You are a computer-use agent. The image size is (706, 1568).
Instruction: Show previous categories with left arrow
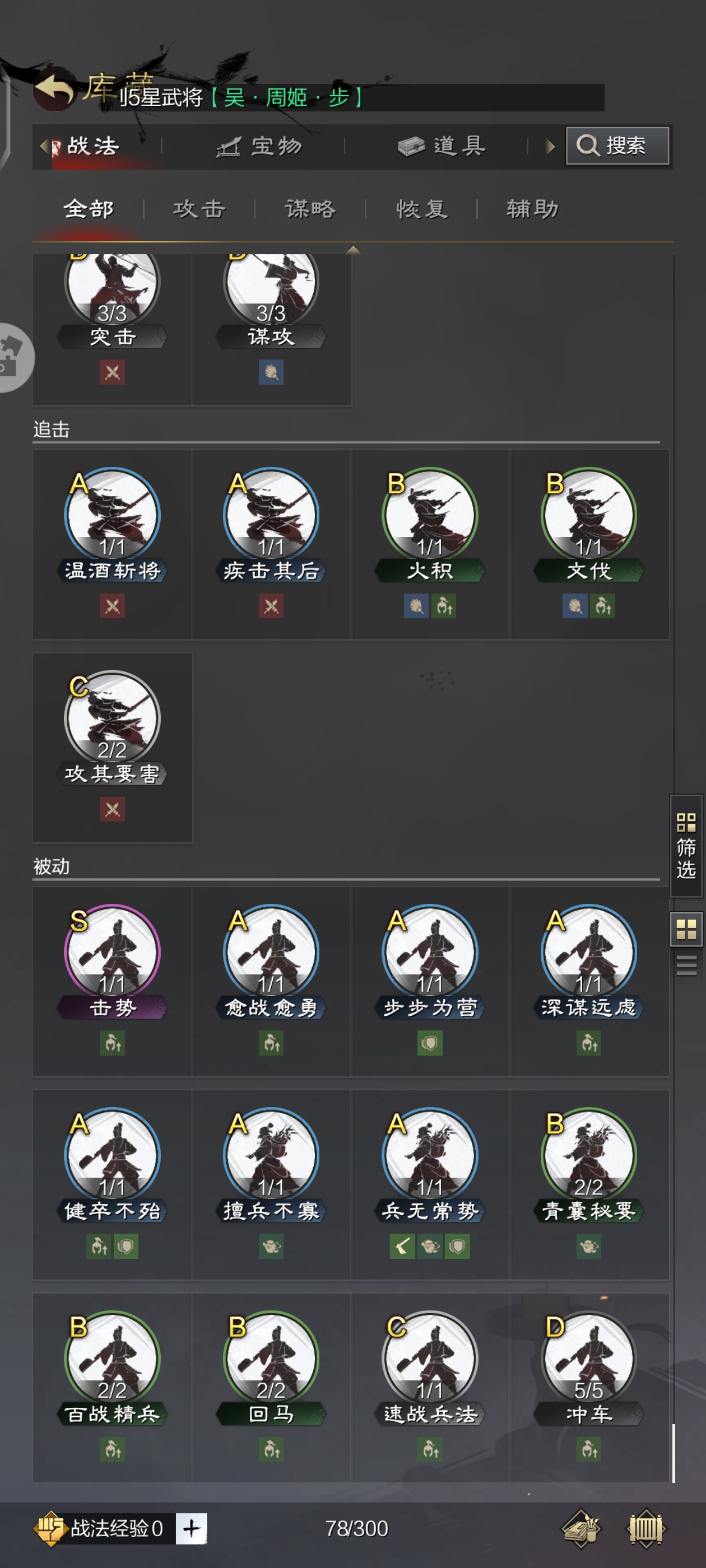[x=43, y=146]
